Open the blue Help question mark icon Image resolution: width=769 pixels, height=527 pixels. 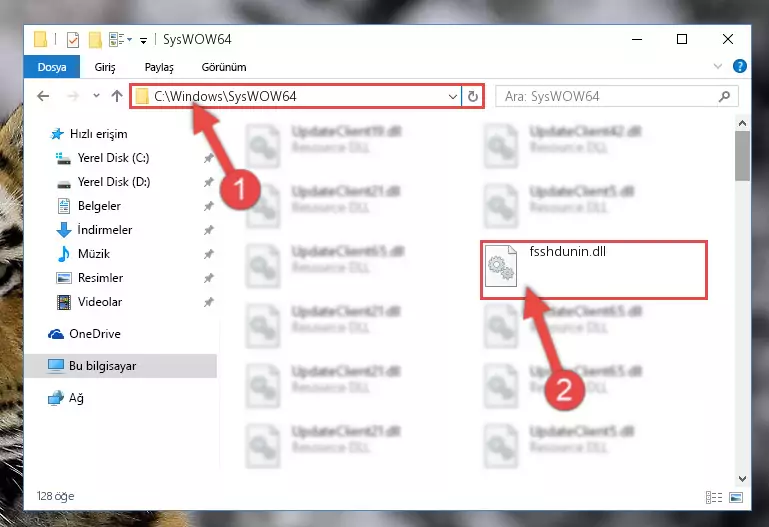(x=740, y=66)
